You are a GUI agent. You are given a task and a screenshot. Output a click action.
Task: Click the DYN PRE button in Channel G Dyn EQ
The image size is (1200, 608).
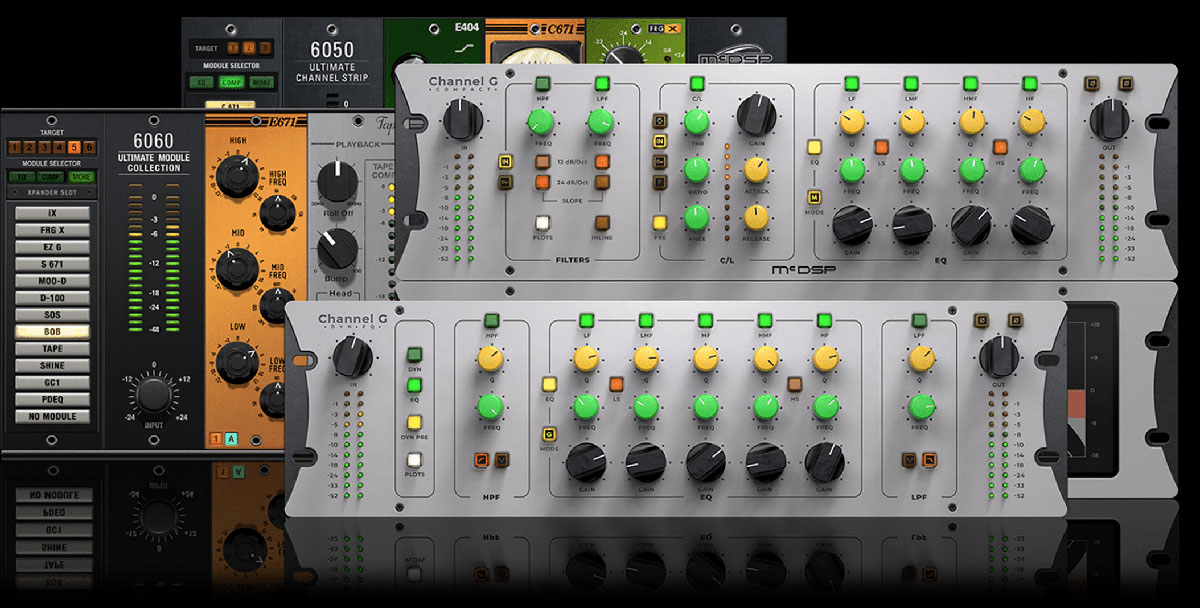point(414,422)
